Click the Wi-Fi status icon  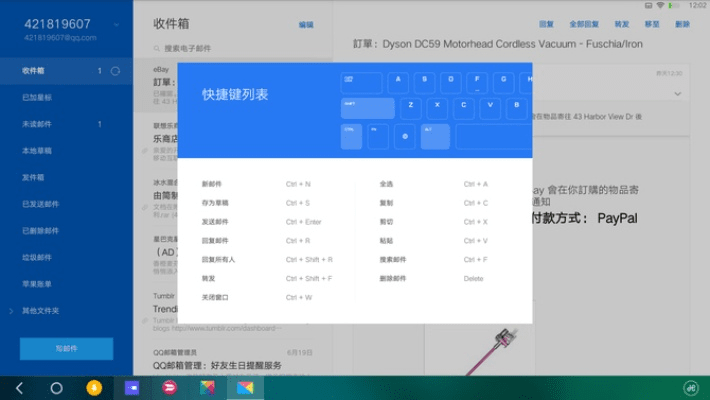pos(660,5)
